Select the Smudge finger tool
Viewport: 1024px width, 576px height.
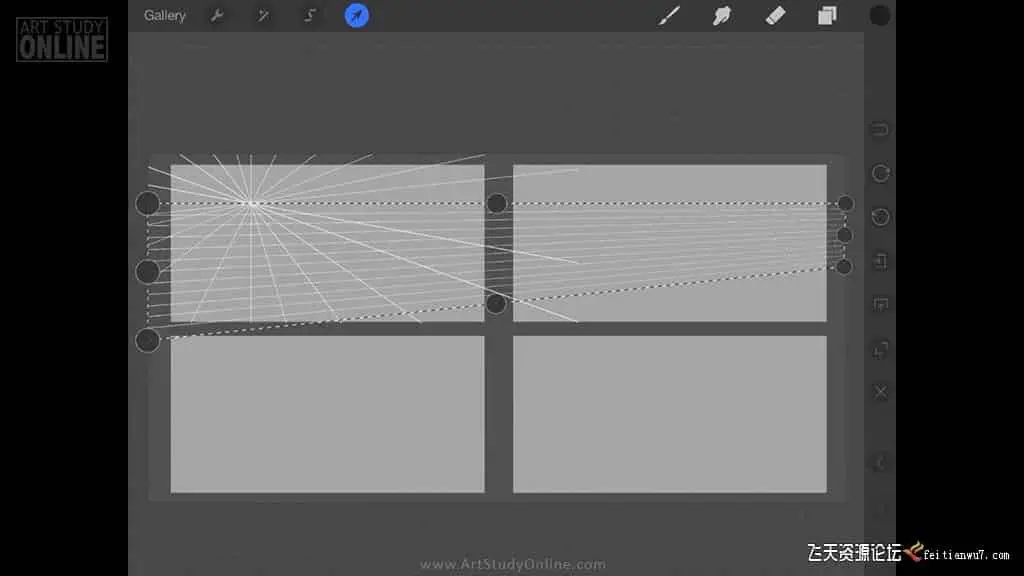coord(722,16)
